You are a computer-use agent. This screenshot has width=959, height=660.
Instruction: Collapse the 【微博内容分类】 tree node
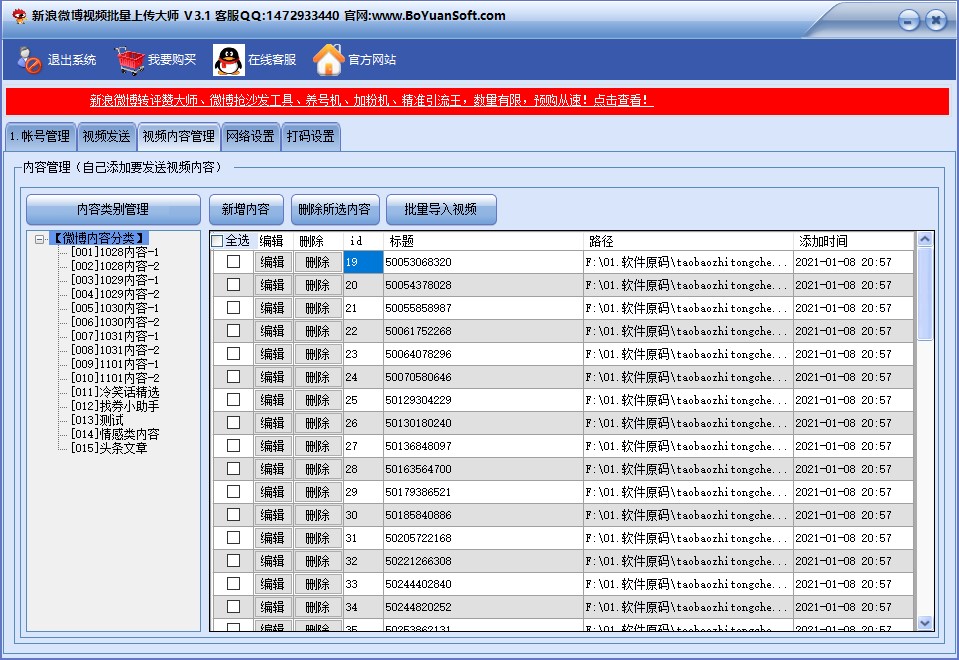tap(40, 239)
